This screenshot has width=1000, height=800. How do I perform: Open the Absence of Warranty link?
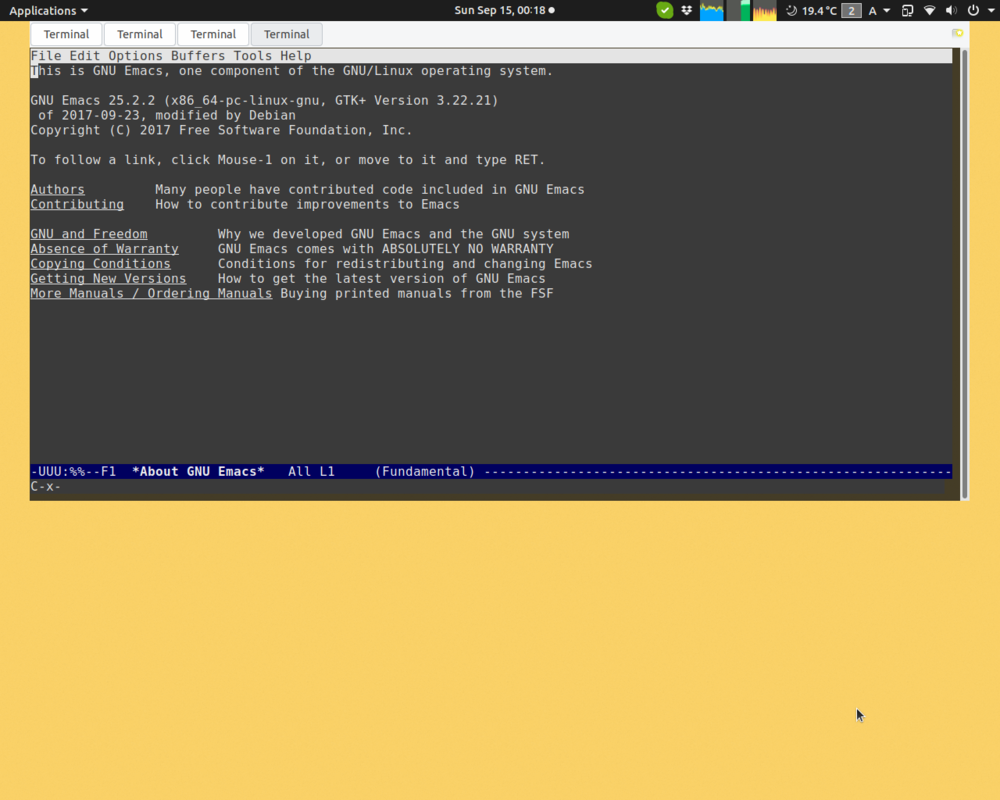(105, 249)
